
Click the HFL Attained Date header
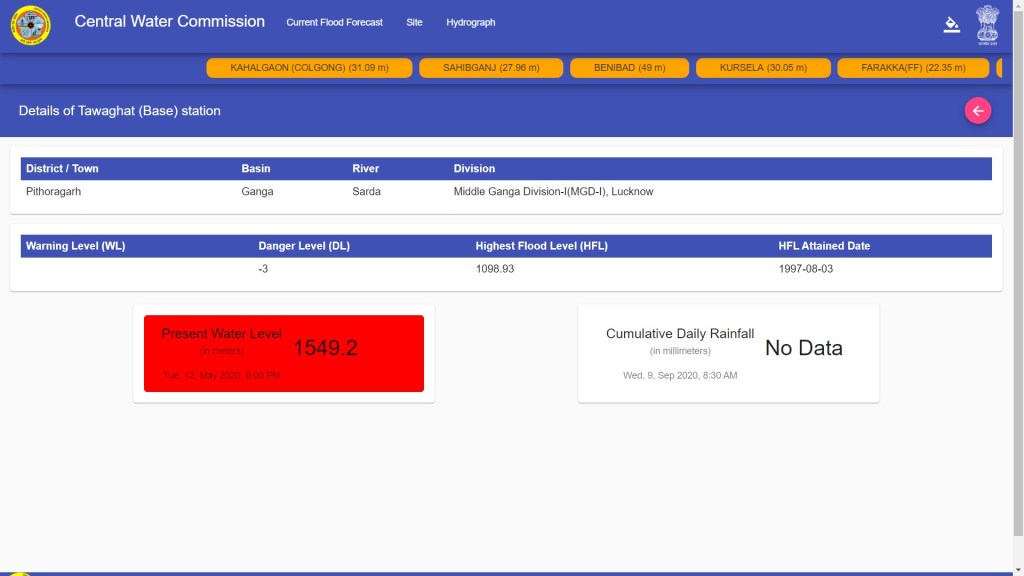[824, 246]
